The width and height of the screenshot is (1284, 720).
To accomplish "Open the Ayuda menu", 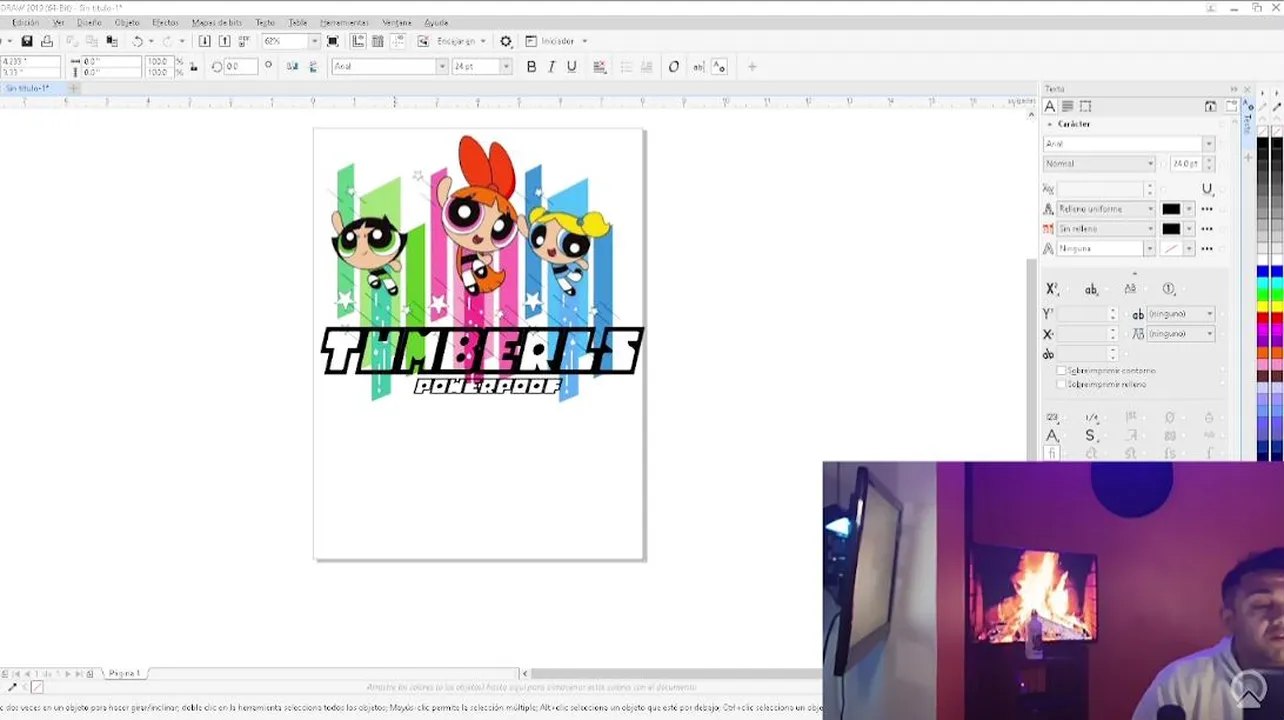I will tap(436, 22).
